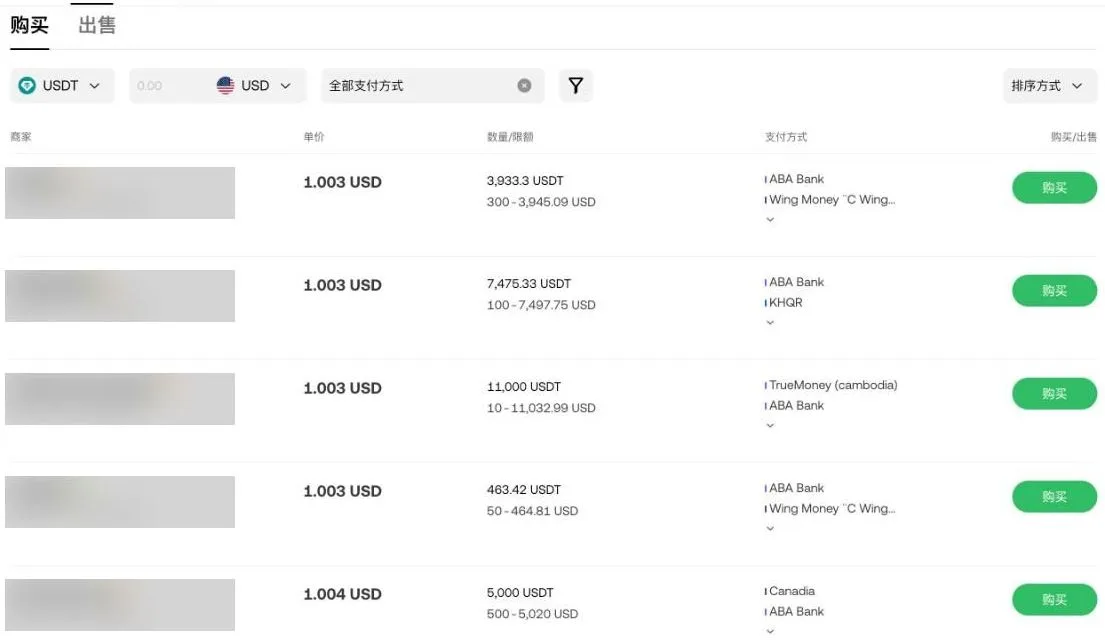
Task: Buy the 5,000 USDT offer
Action: 1054,599
